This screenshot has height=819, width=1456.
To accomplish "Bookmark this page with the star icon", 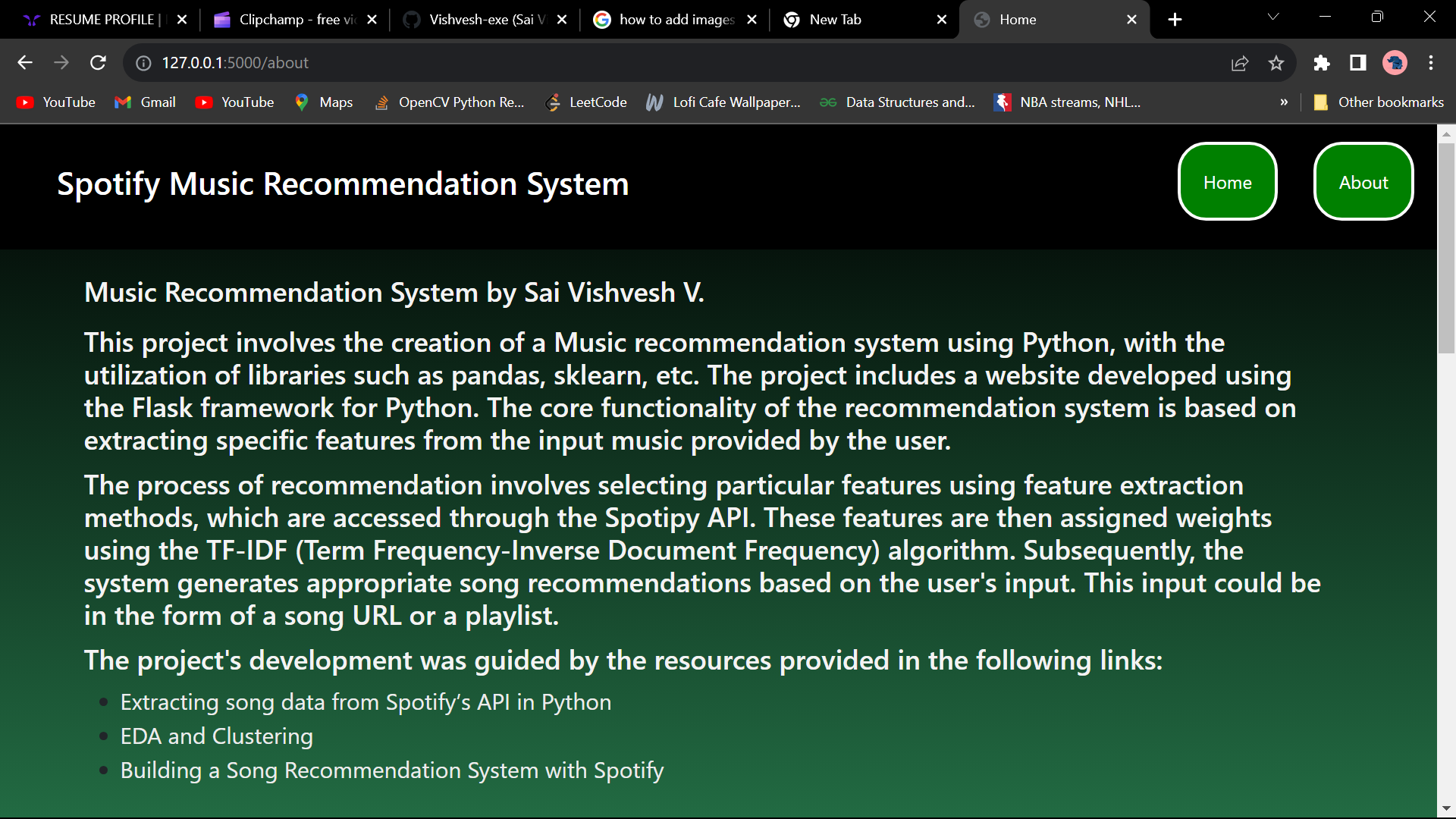I will coord(1276,63).
